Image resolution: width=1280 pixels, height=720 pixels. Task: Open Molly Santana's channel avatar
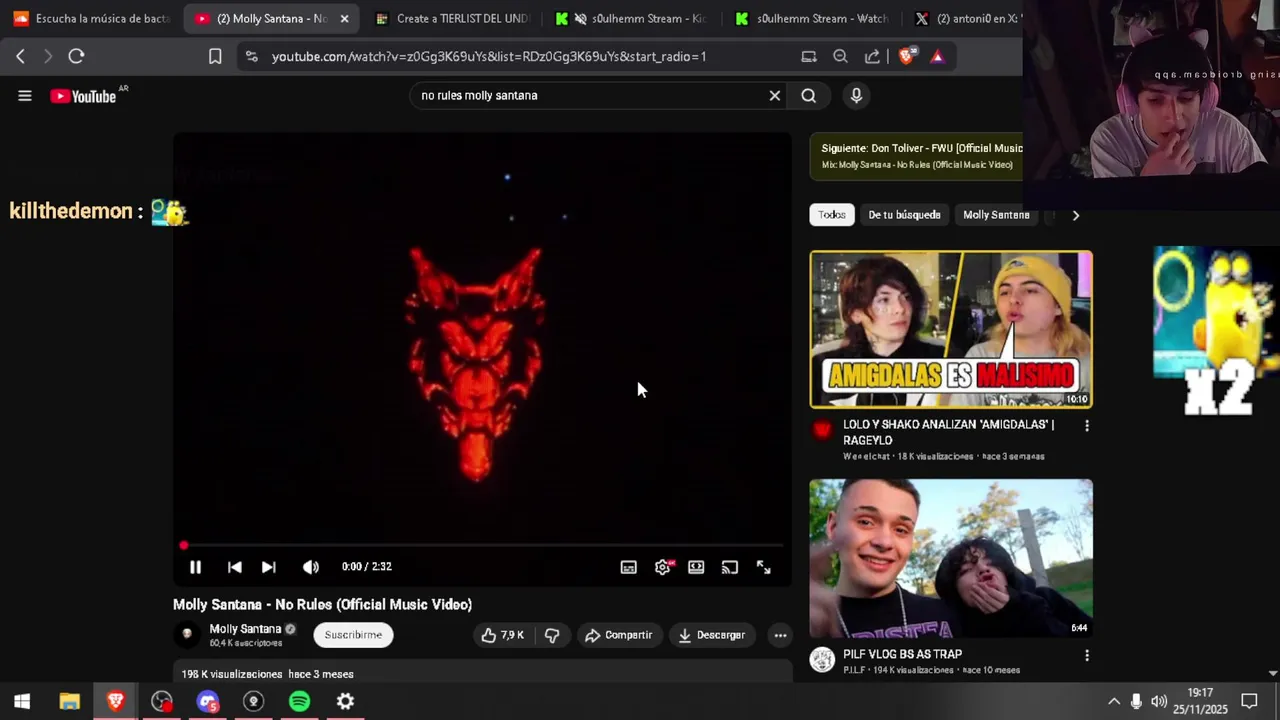tap(187, 634)
